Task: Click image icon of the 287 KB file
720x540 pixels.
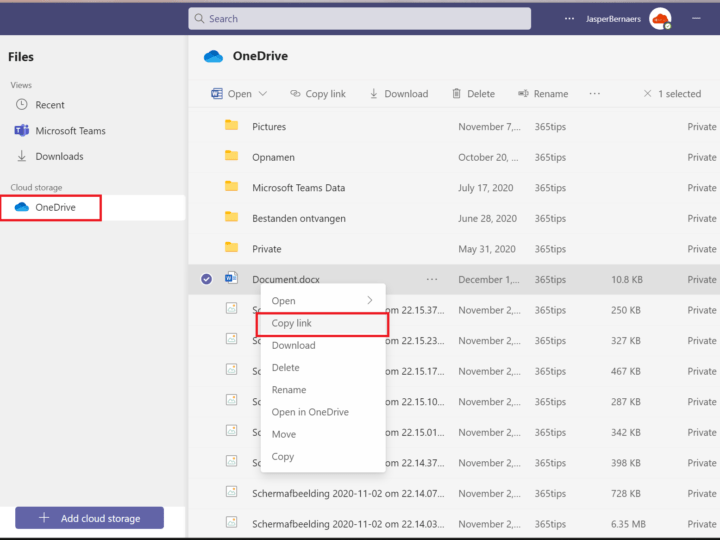Action: coord(231,400)
